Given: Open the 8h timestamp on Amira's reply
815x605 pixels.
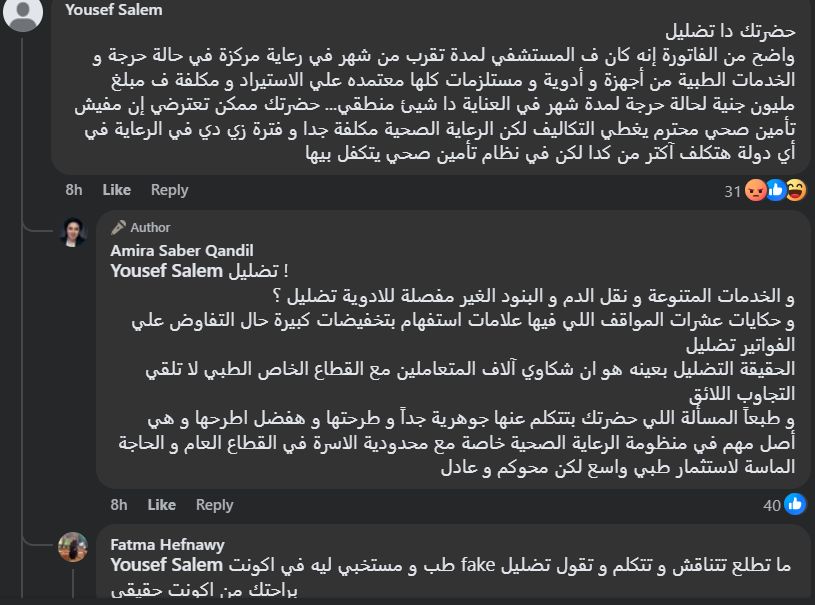Looking at the screenshot, I should tap(119, 505).
